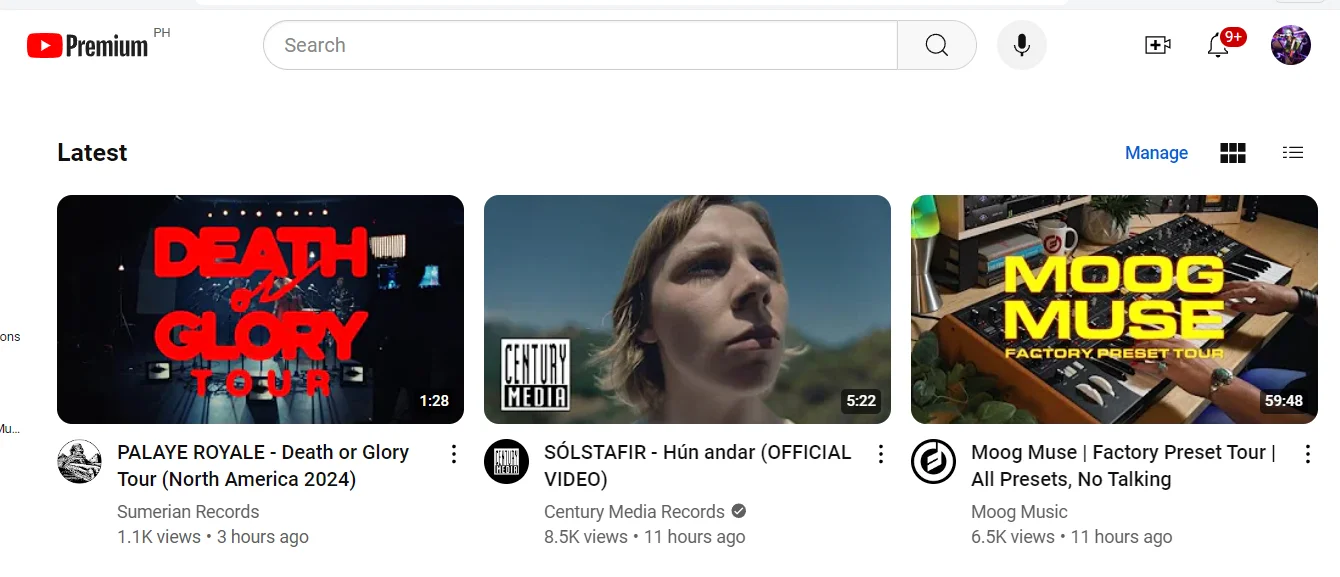Screen dimensions: 1340x577
Task: Open Century Media Records channel avatar
Action: tap(506, 461)
